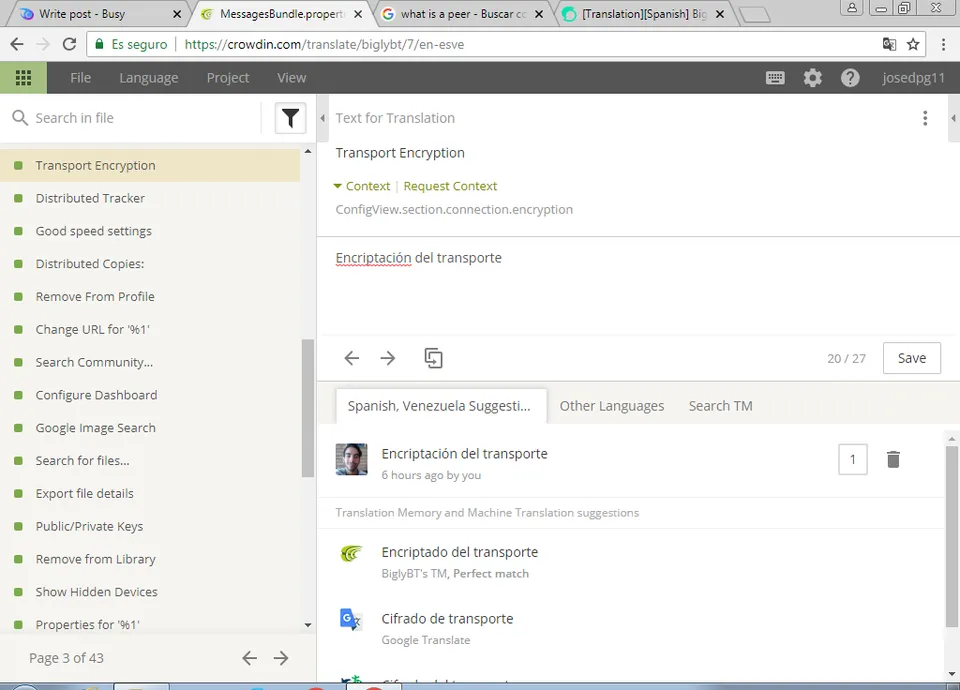This screenshot has width=960, height=690.
Task: Click the user avatar thumbnail in suggestion
Action: (x=351, y=459)
